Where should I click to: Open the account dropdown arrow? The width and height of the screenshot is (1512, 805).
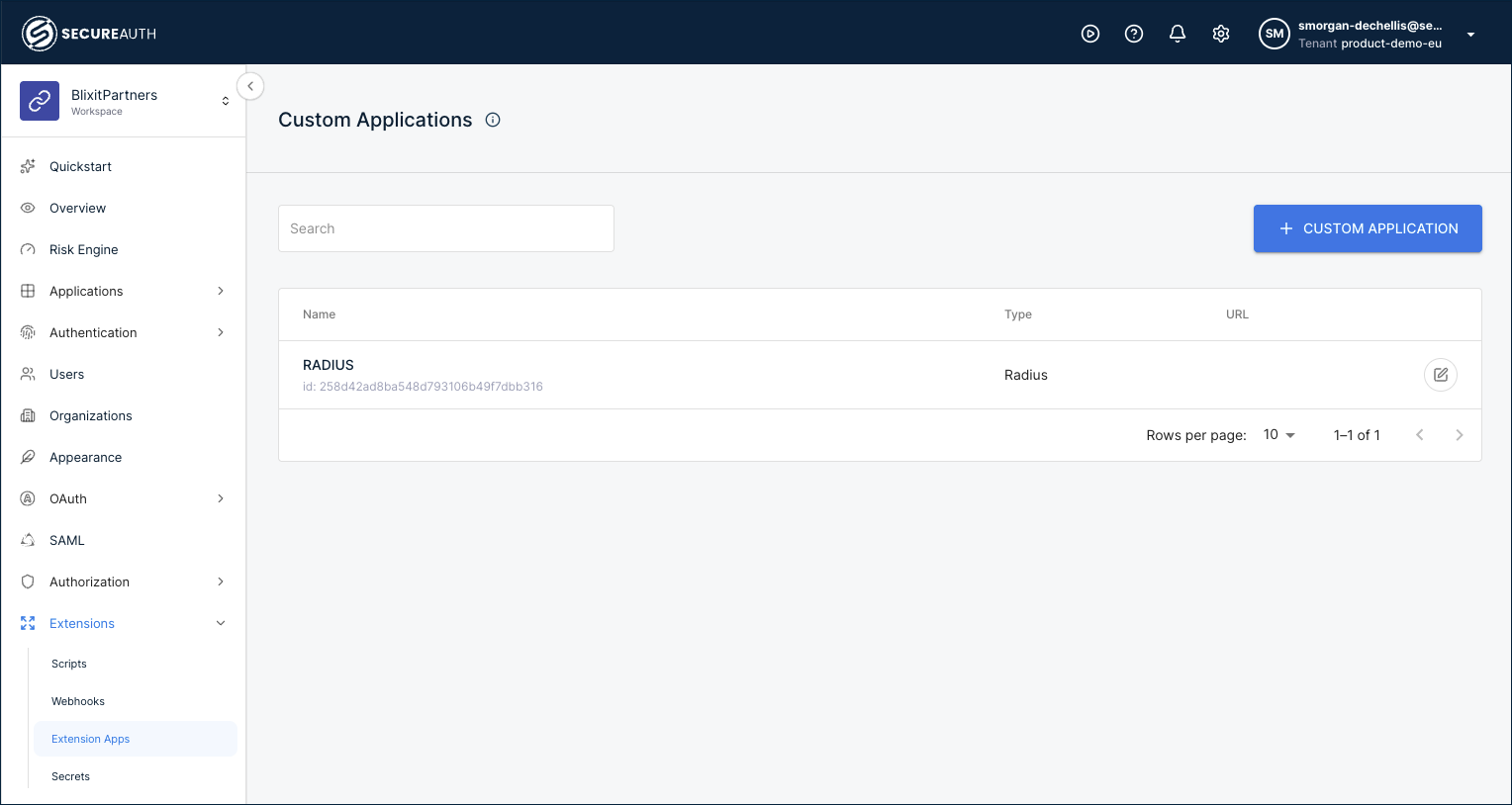pos(1471,35)
